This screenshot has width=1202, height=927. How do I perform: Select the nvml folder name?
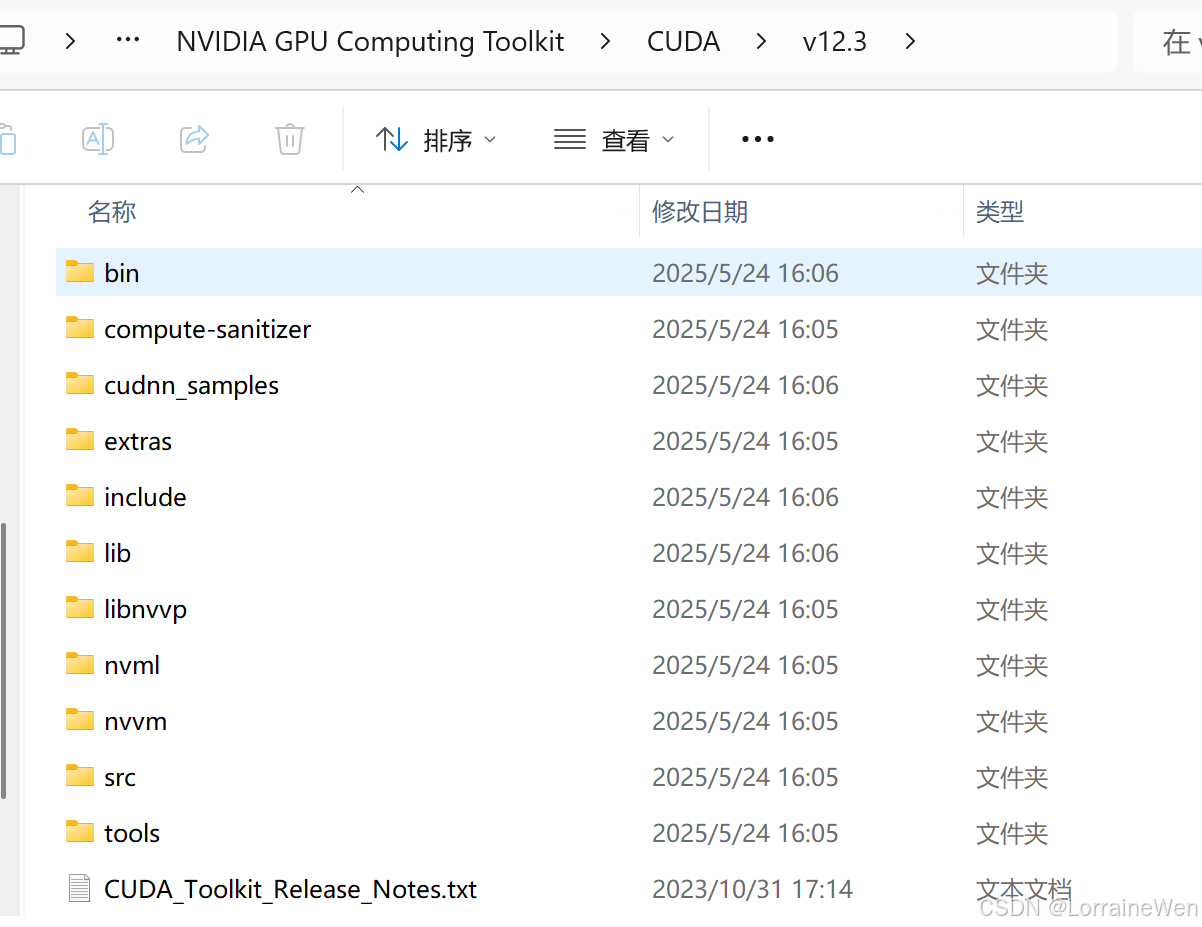point(132,665)
